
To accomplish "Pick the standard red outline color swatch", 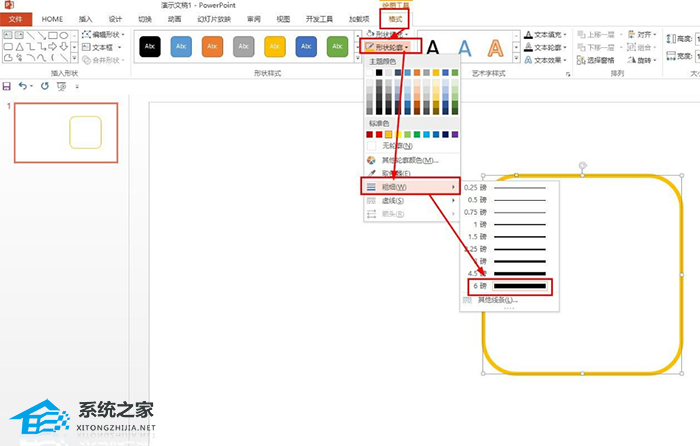I will pos(379,134).
